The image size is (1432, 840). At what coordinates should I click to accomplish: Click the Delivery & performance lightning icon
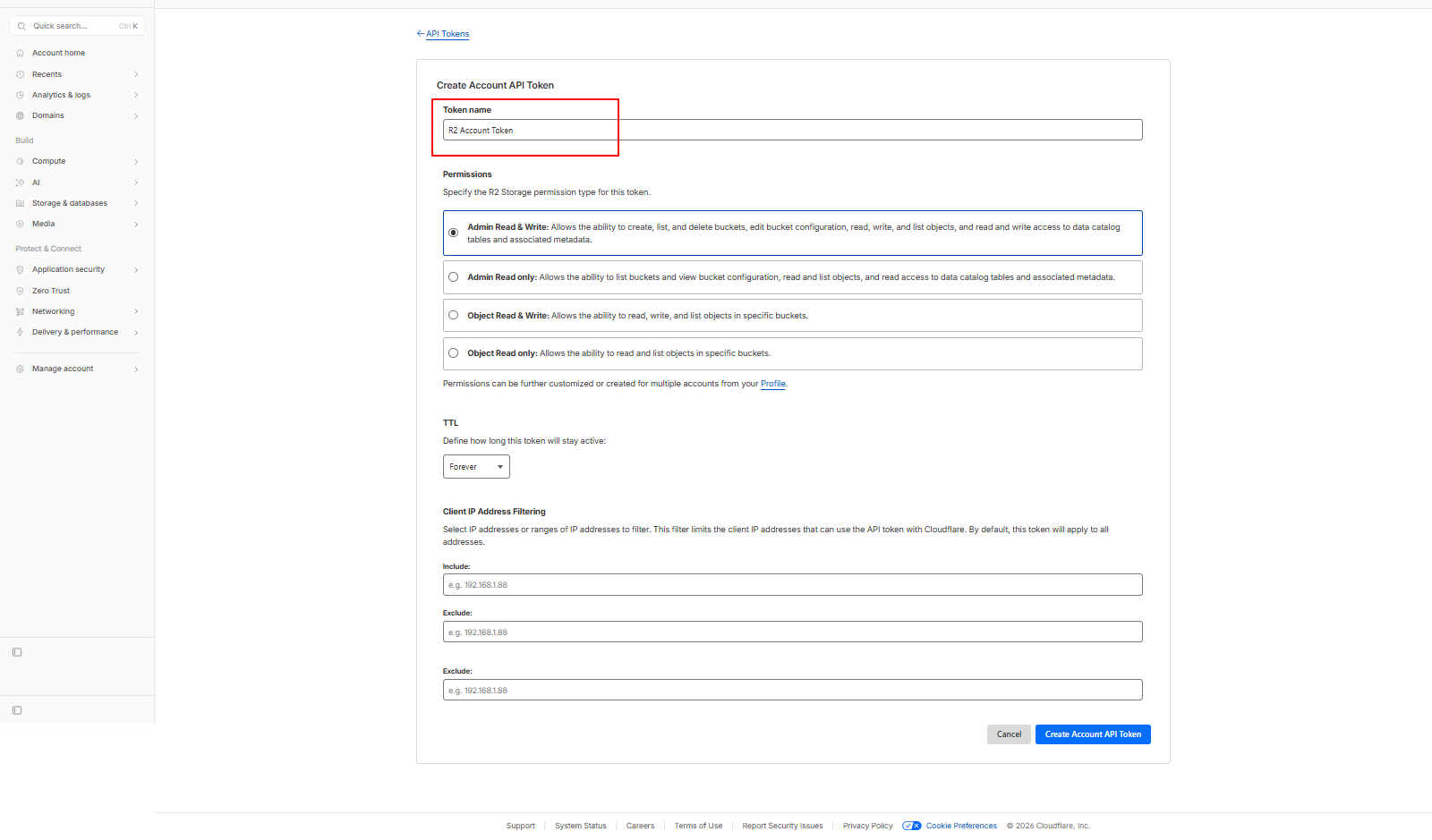(x=20, y=332)
